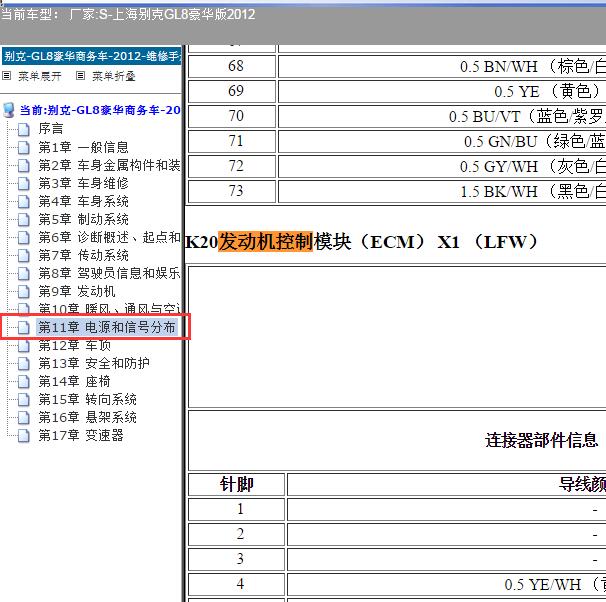Open chapter 第1章 一般信息

pyautogui.click(x=83, y=147)
